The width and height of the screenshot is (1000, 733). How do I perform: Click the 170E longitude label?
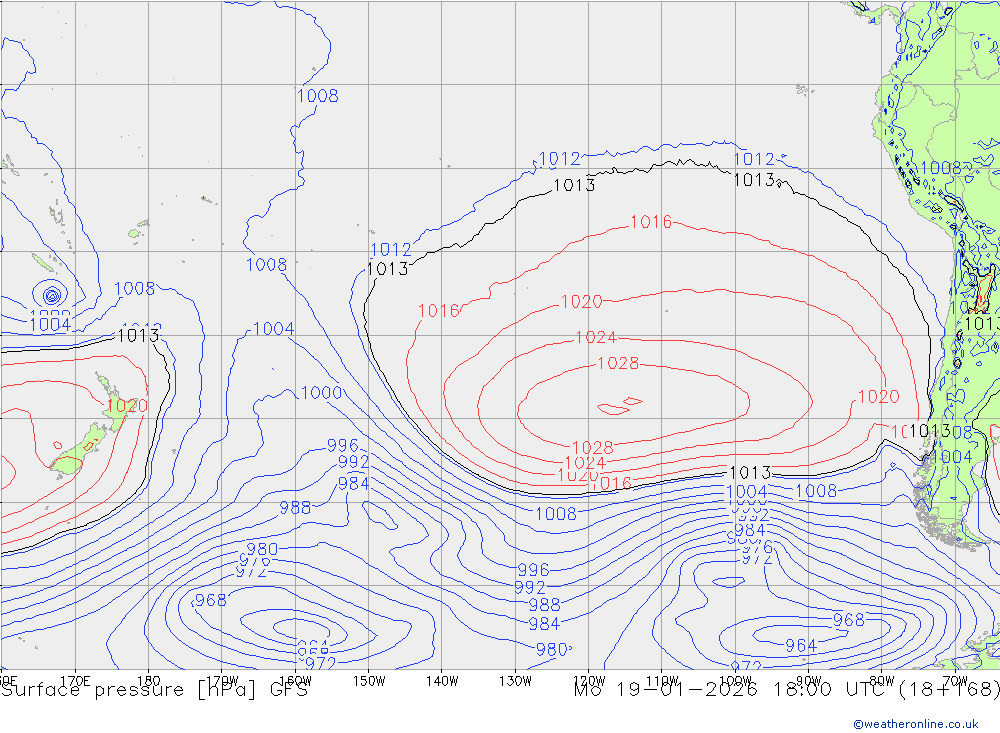click(75, 681)
